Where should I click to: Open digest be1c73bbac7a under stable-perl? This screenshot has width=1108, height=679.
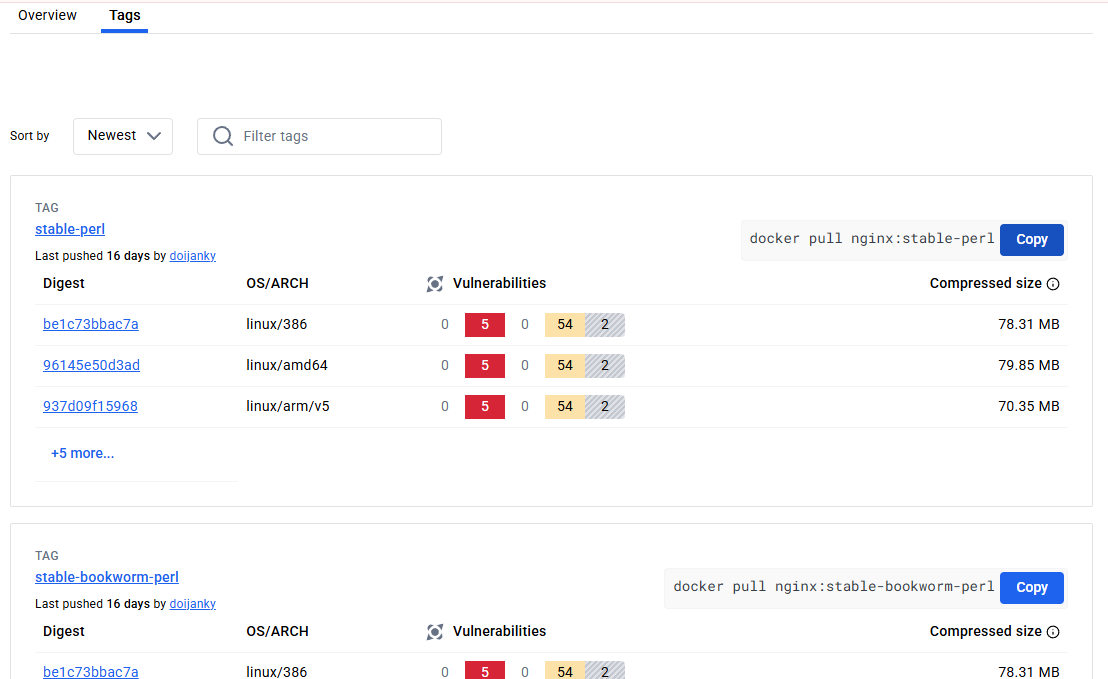pyautogui.click(x=90, y=324)
